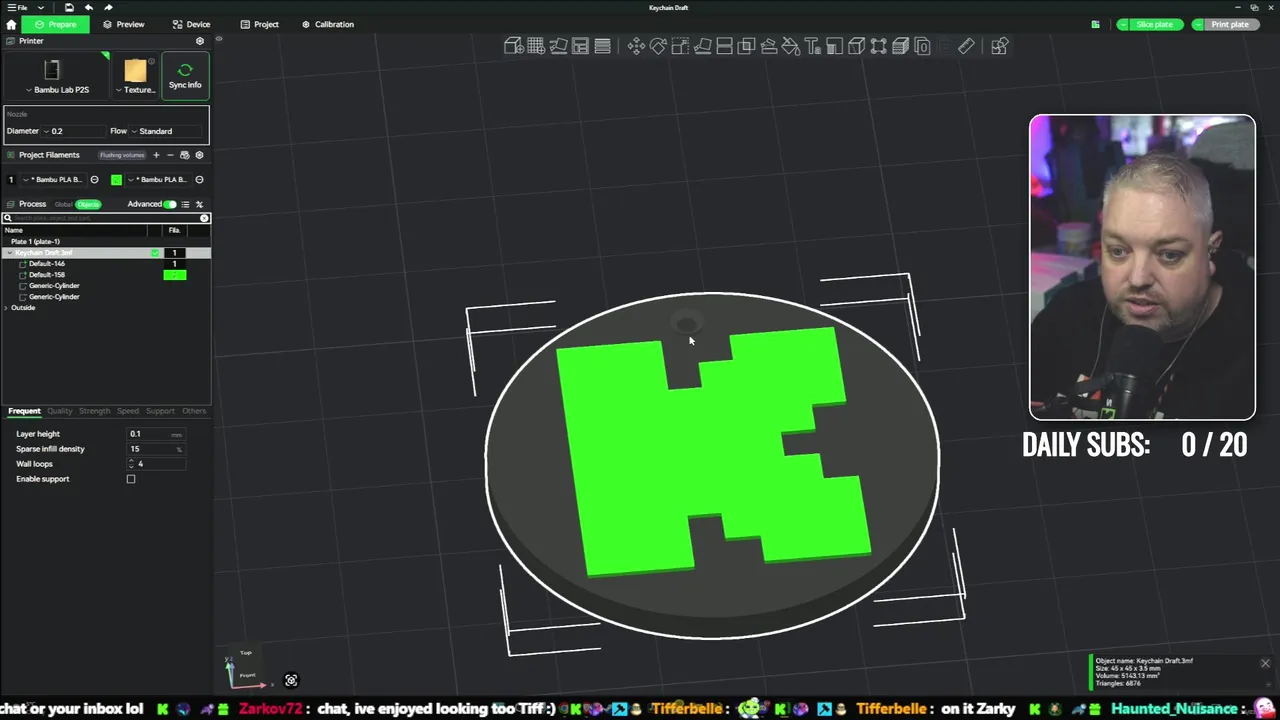Open the Mesh boolean tool
Image resolution: width=1280 pixels, height=720 pixels.
click(x=746, y=46)
